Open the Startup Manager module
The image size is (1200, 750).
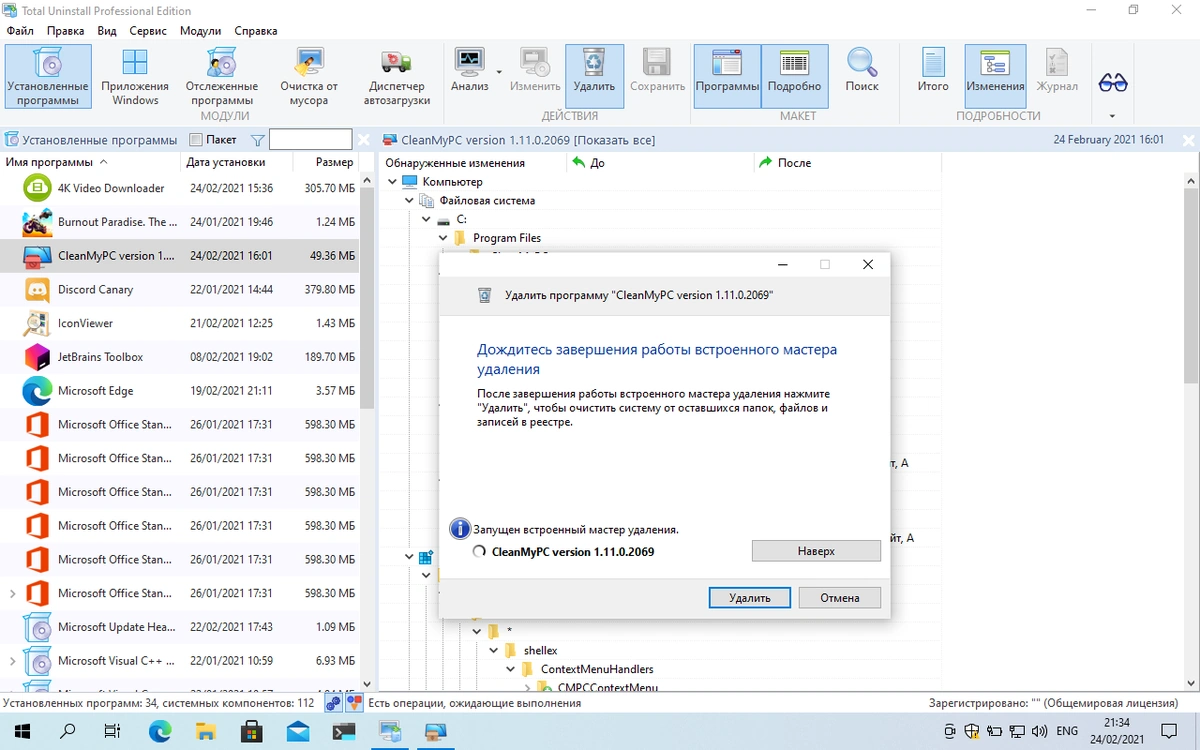coord(397,77)
